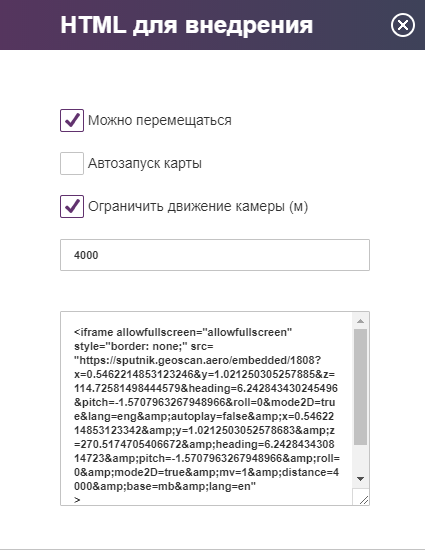Click the Автозапуск карты label text
Viewport: 425px width, 550px height.
click(x=144, y=163)
